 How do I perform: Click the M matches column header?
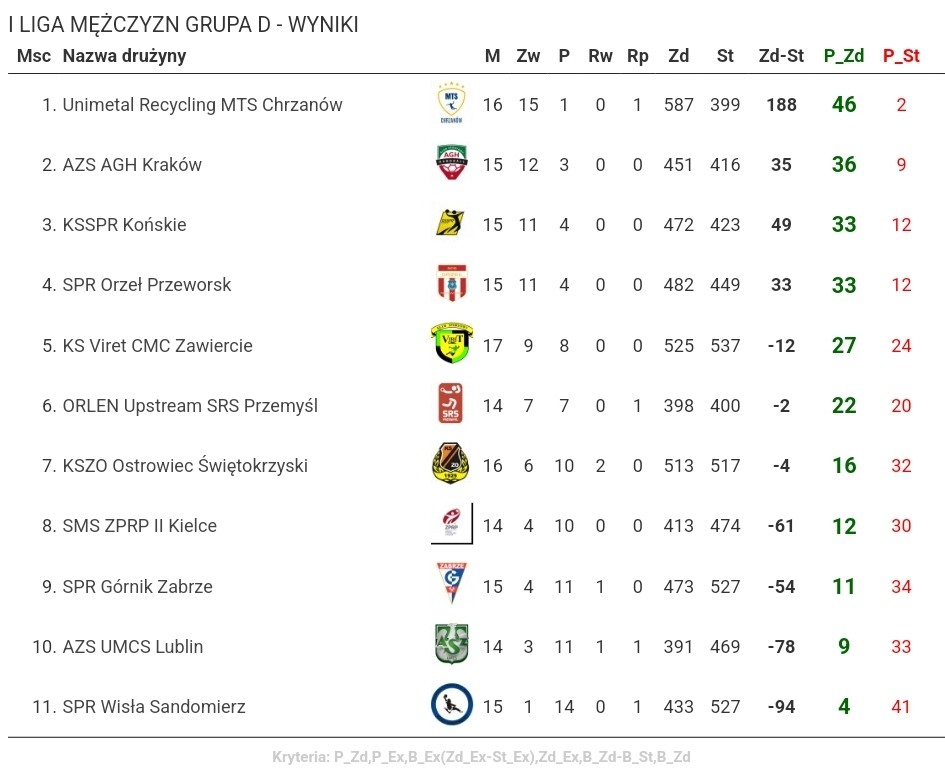[492, 56]
